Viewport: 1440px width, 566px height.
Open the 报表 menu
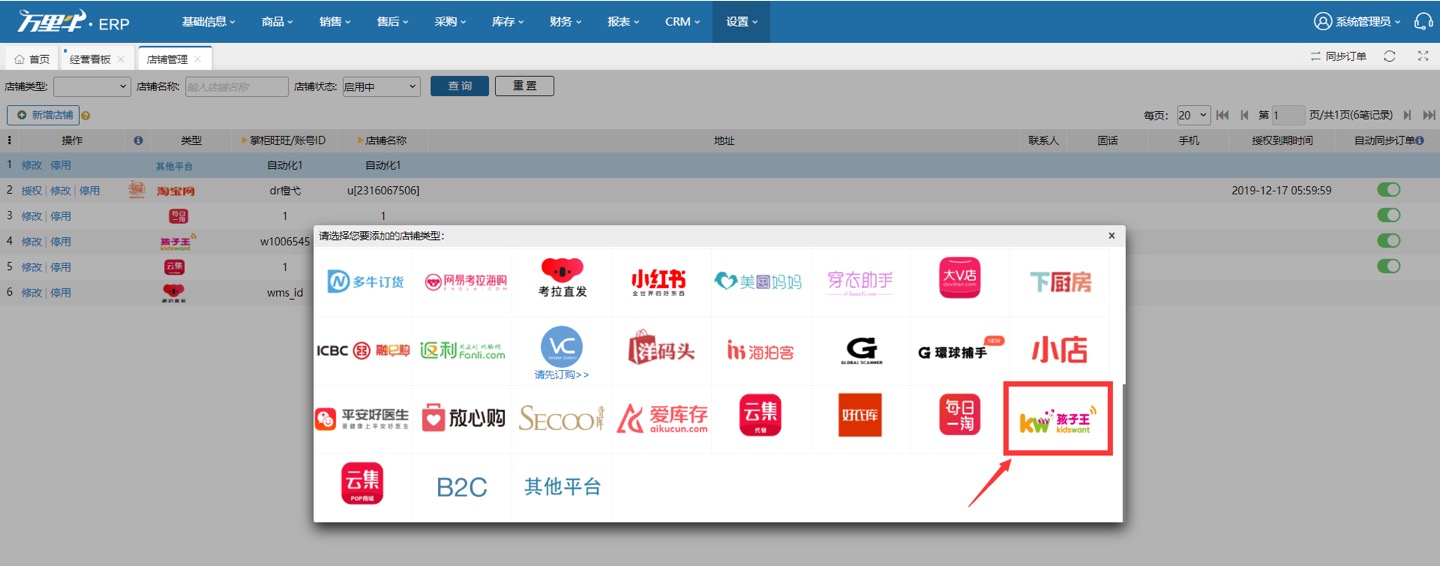[x=624, y=21]
